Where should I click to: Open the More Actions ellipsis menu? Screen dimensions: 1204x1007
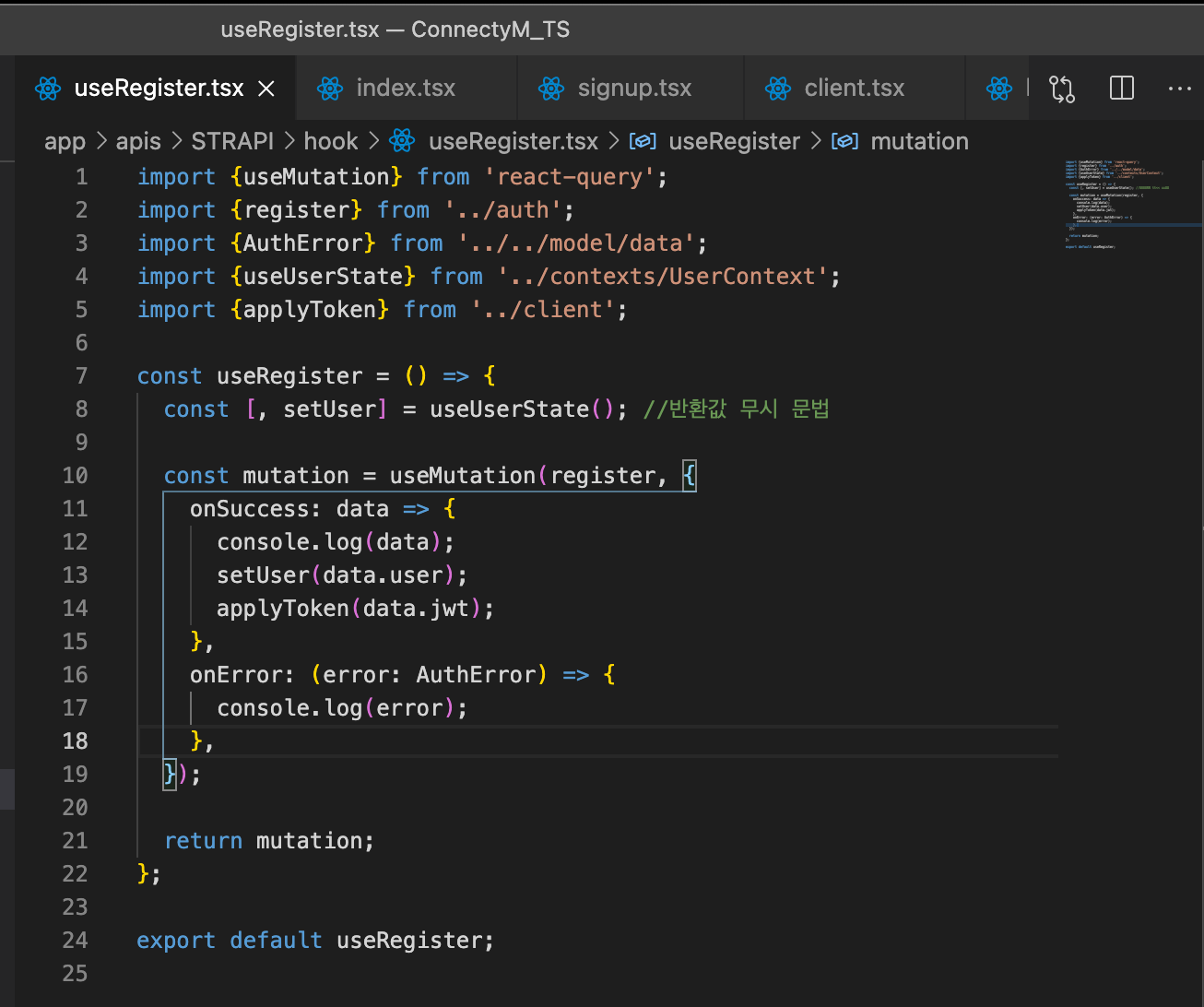point(1179,89)
